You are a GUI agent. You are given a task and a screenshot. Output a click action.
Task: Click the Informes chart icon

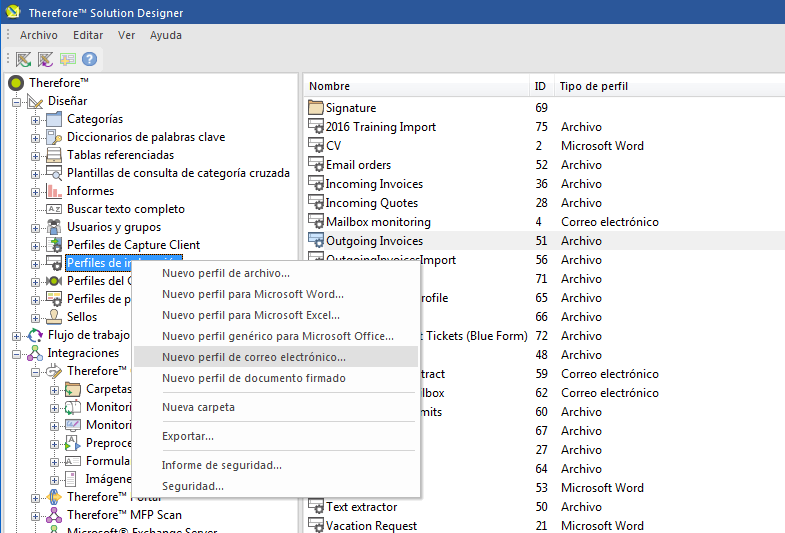click(54, 191)
